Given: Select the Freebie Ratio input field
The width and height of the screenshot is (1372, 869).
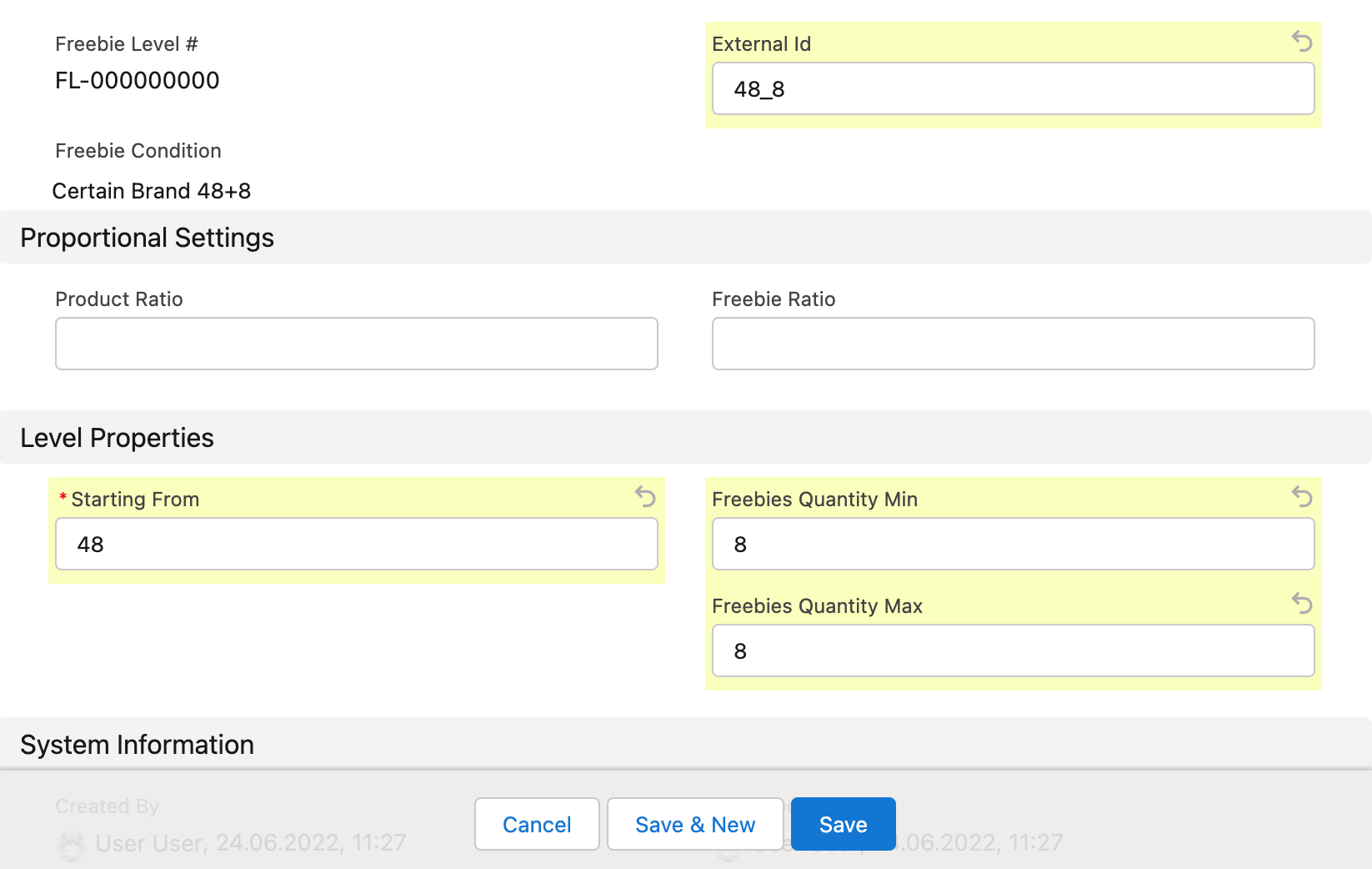Looking at the screenshot, I should coord(1013,344).
